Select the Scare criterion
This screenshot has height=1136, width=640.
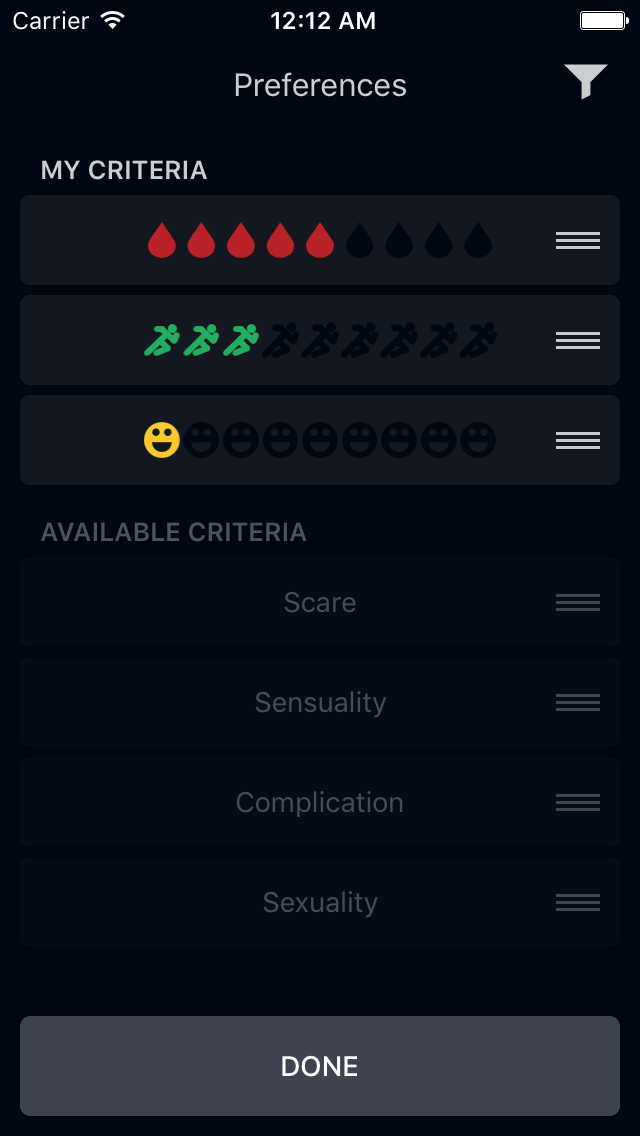[320, 602]
